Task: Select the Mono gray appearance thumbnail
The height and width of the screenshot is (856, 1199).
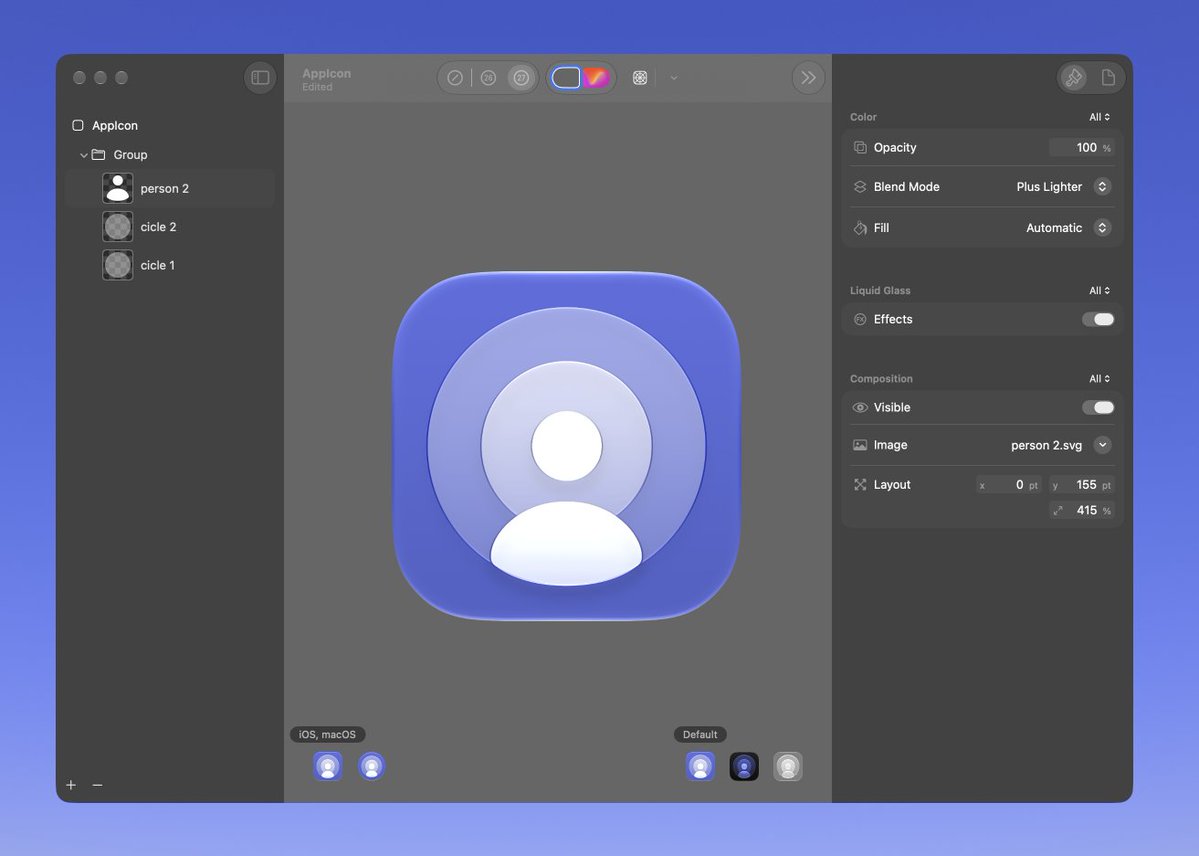Action: [x=788, y=766]
